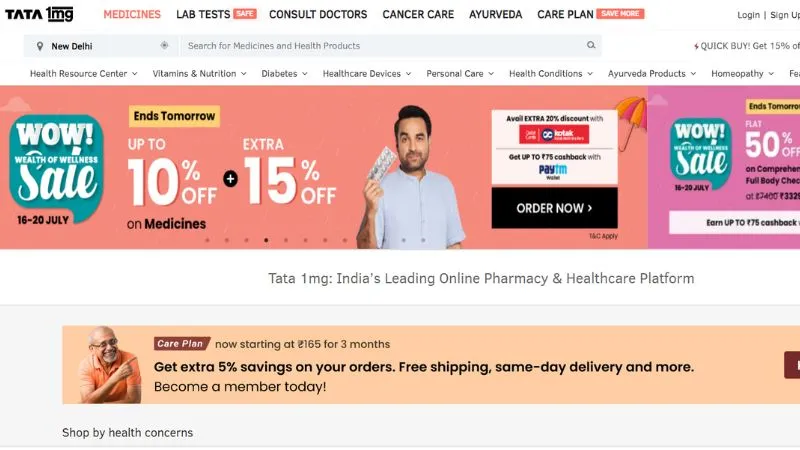Click the pink 50% off banner slide
800x450 pixels.
[724, 167]
